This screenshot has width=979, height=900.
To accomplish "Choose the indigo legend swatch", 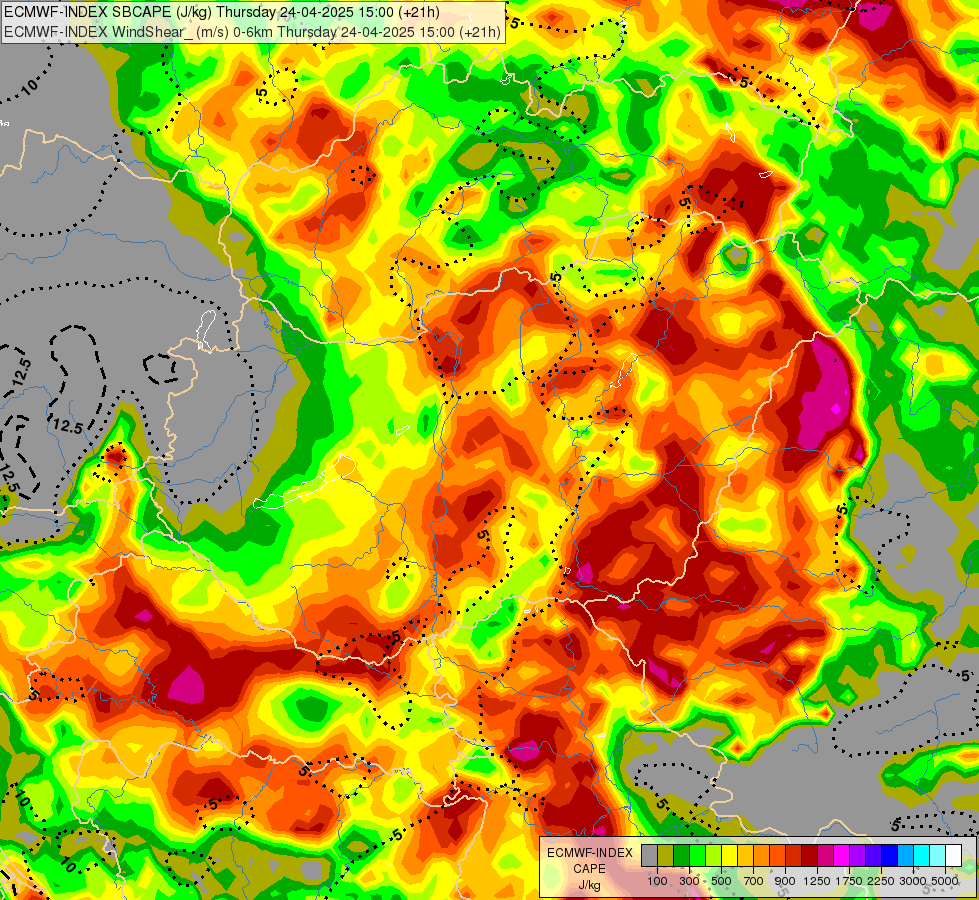I will pyautogui.click(x=873, y=855).
